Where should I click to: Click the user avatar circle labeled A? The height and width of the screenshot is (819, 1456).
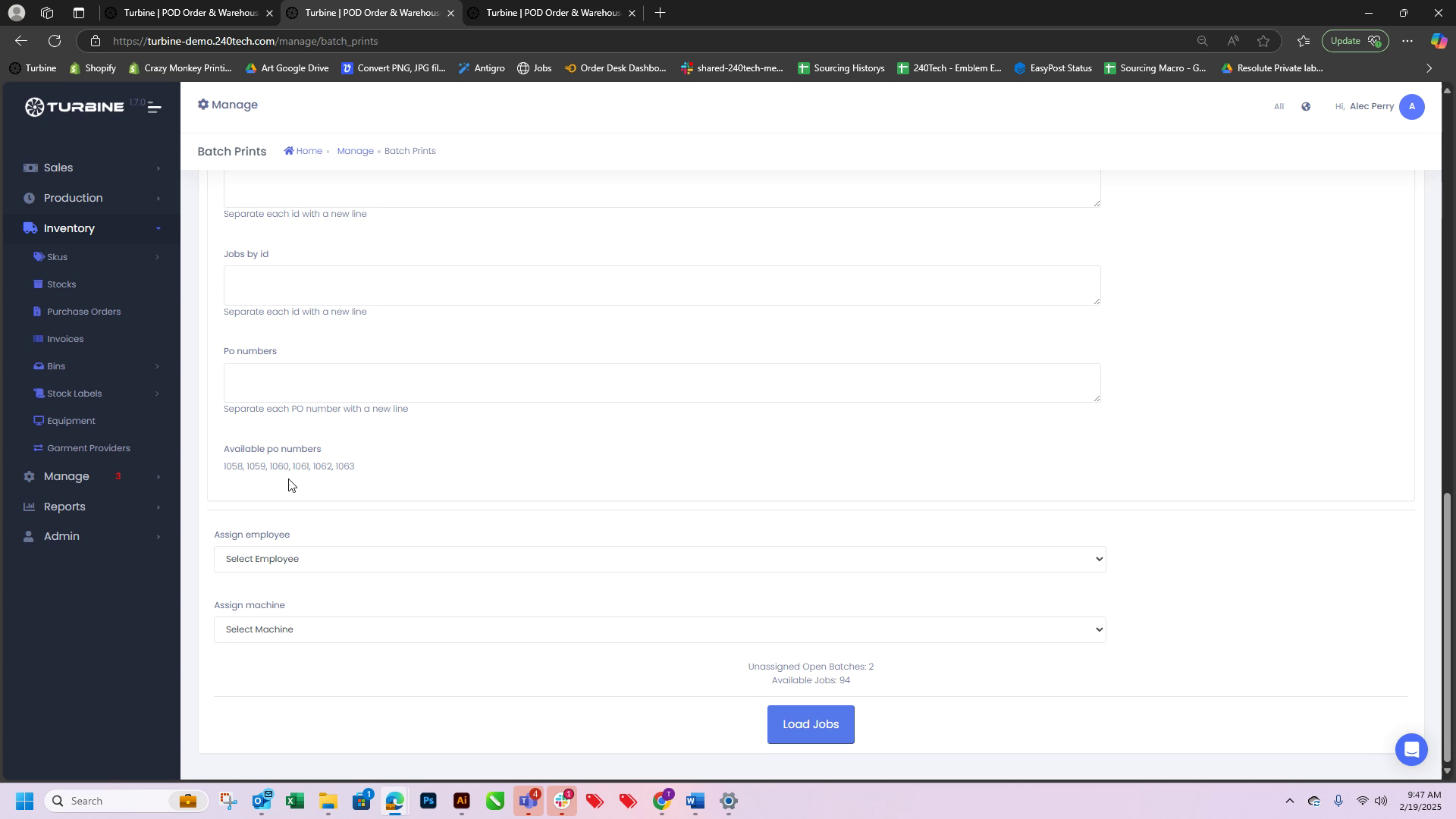point(1411,107)
